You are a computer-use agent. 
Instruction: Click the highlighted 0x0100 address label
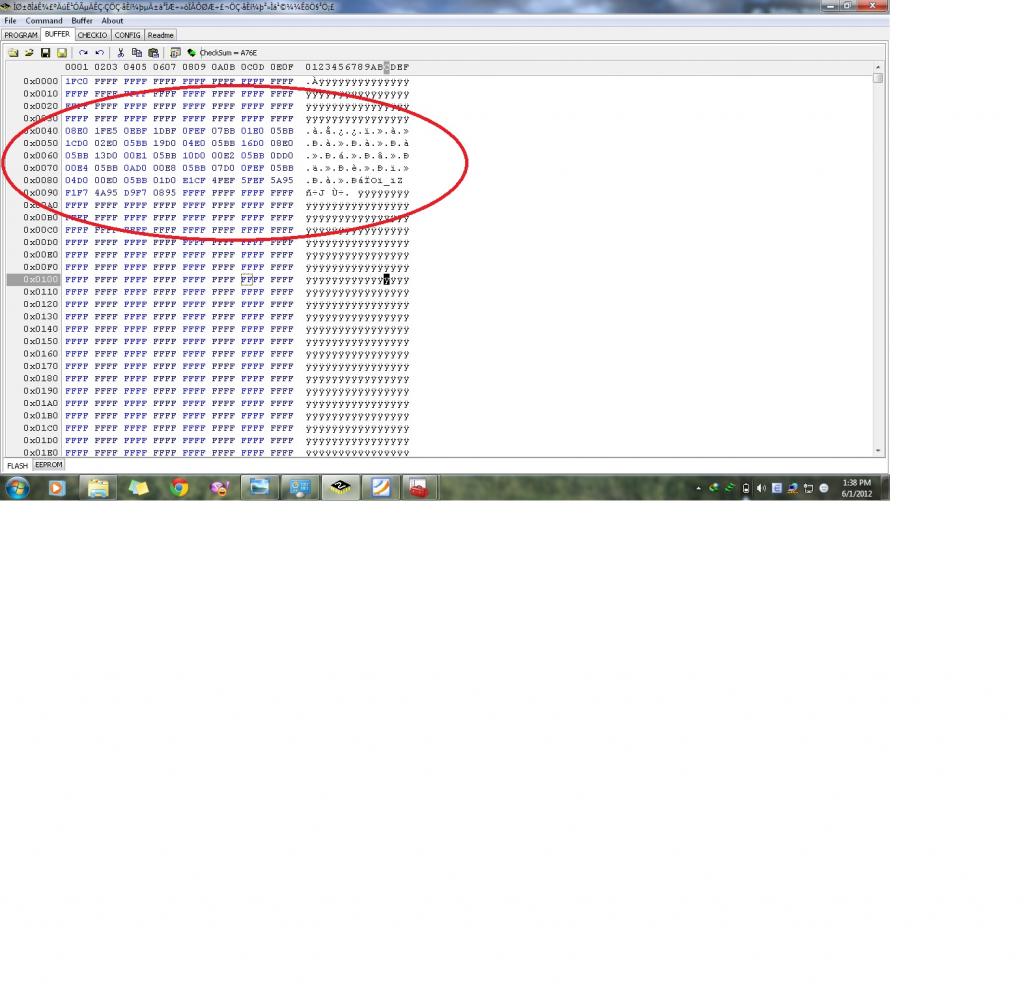click(x=34, y=279)
